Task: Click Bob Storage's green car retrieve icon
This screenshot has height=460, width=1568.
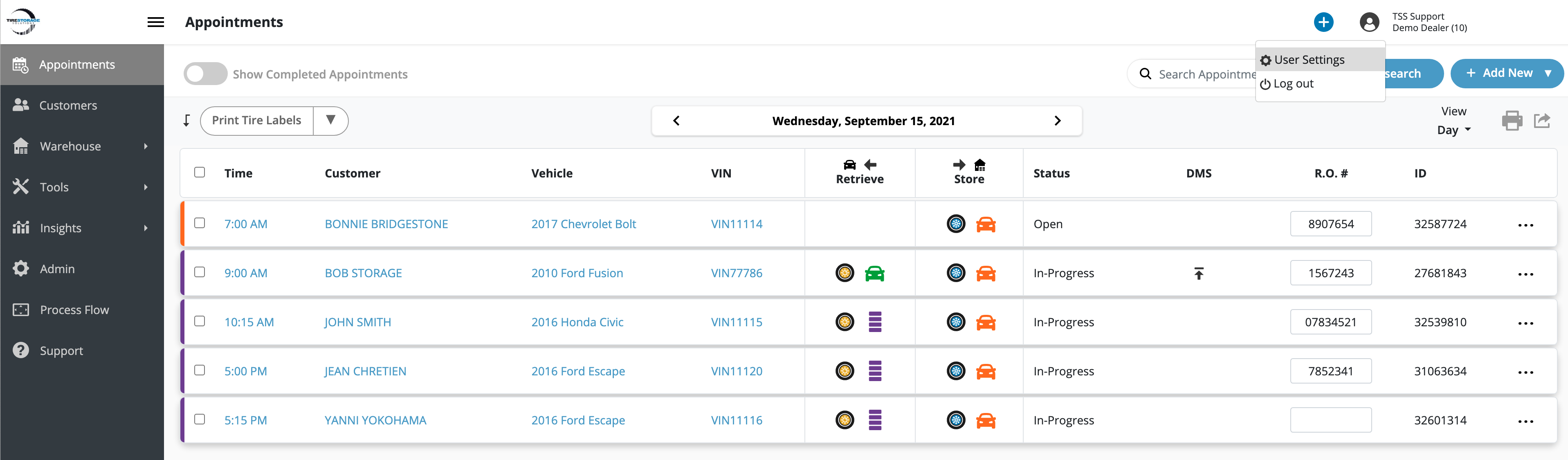Action: point(874,273)
